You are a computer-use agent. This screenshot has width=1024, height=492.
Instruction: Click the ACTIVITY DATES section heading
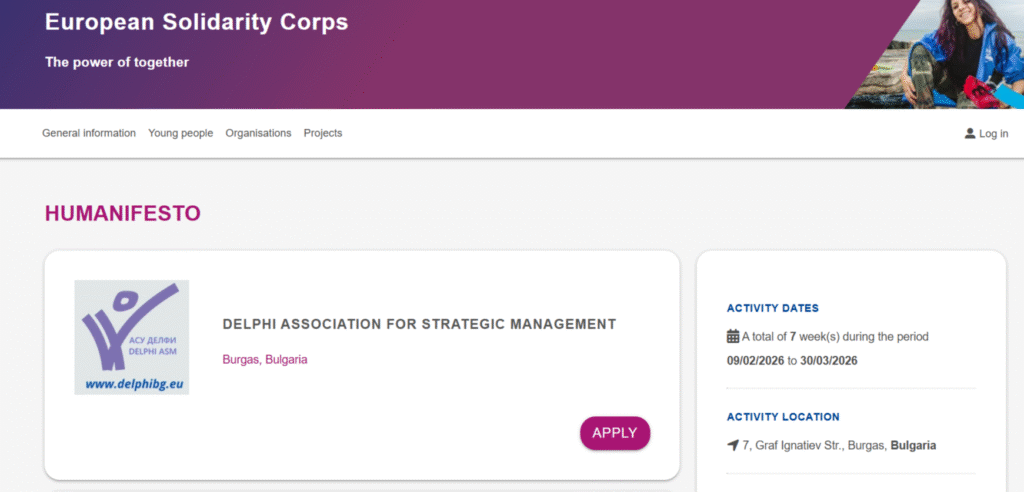tap(773, 308)
